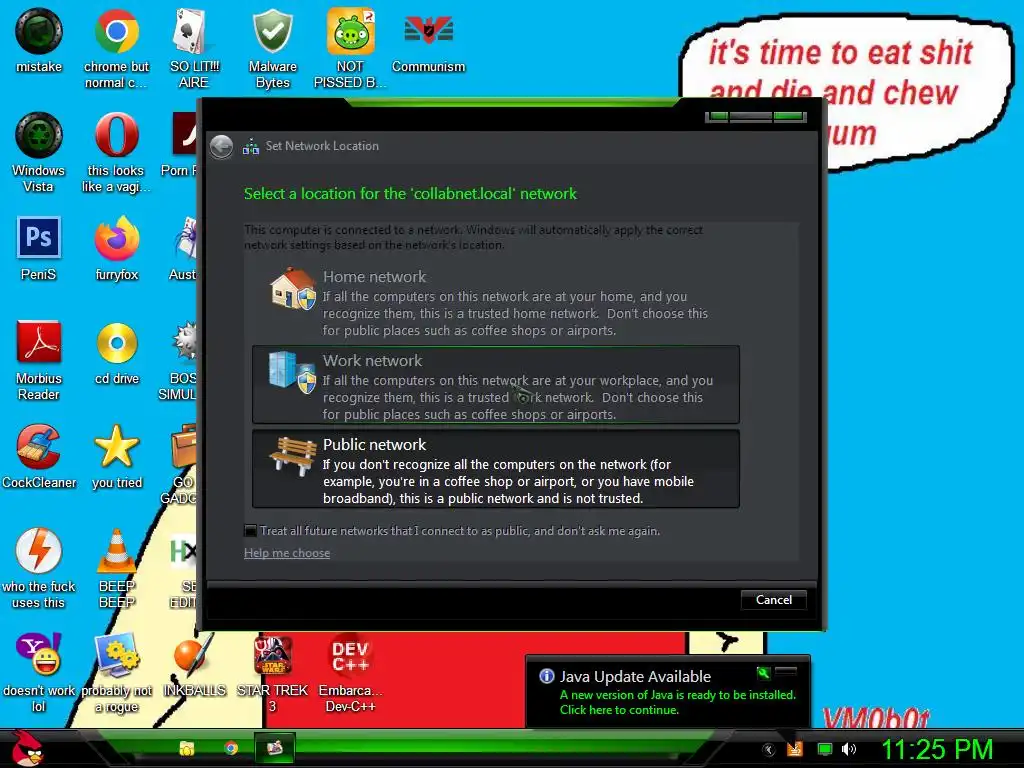Click the Angry Birds start button

pyautogui.click(x=26, y=748)
